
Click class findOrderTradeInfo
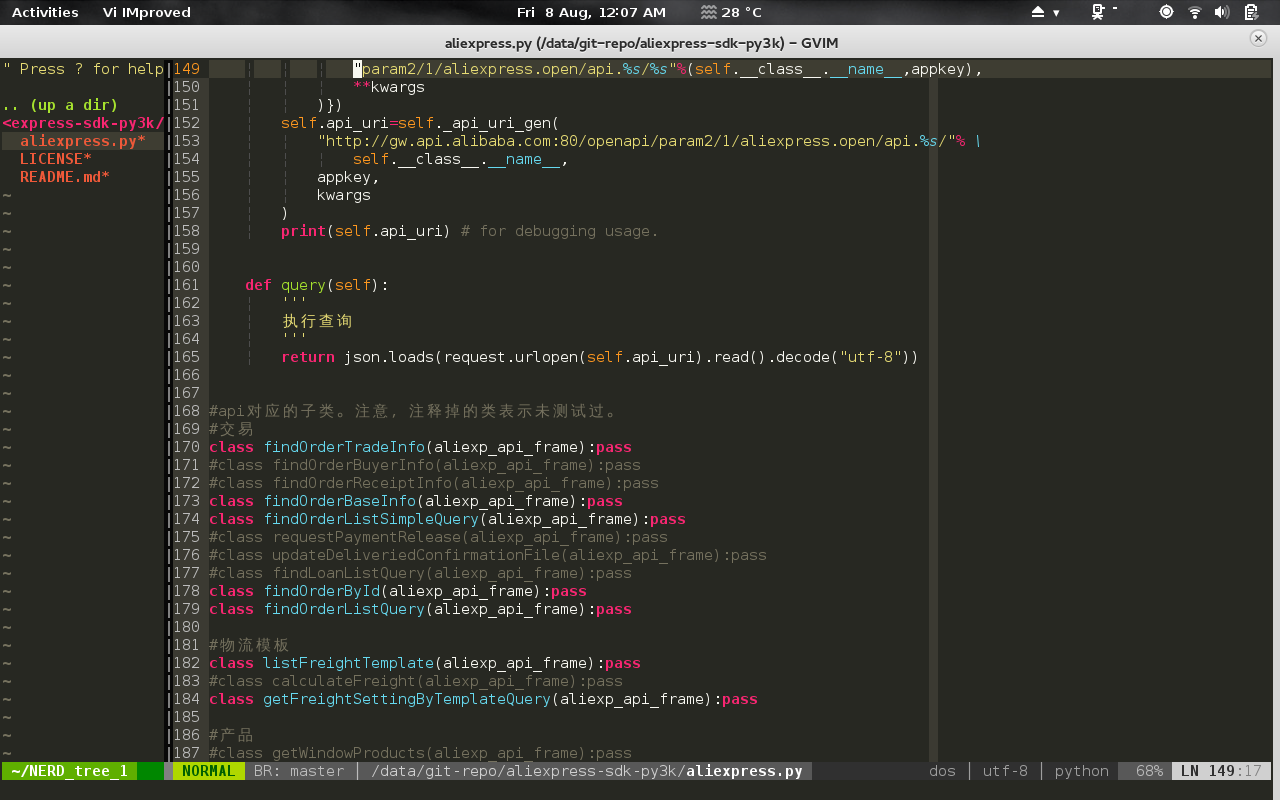(x=420, y=447)
